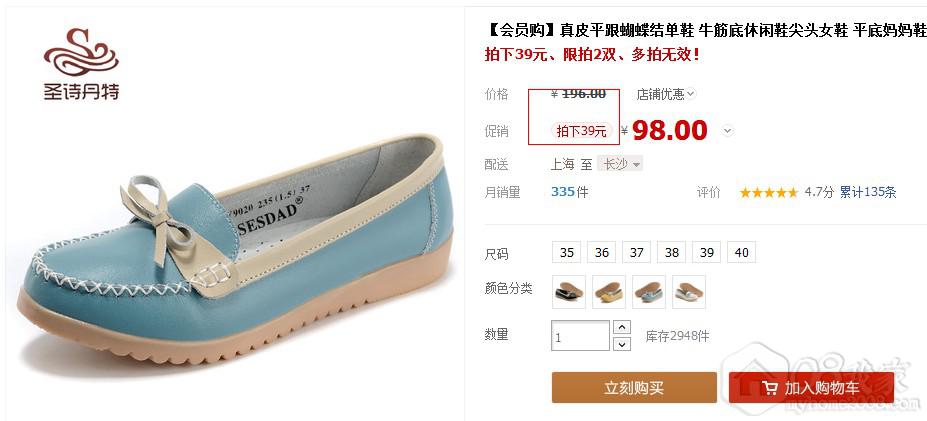The image size is (927, 421).
Task: Click the five-star rating icons
Action: coord(769,192)
